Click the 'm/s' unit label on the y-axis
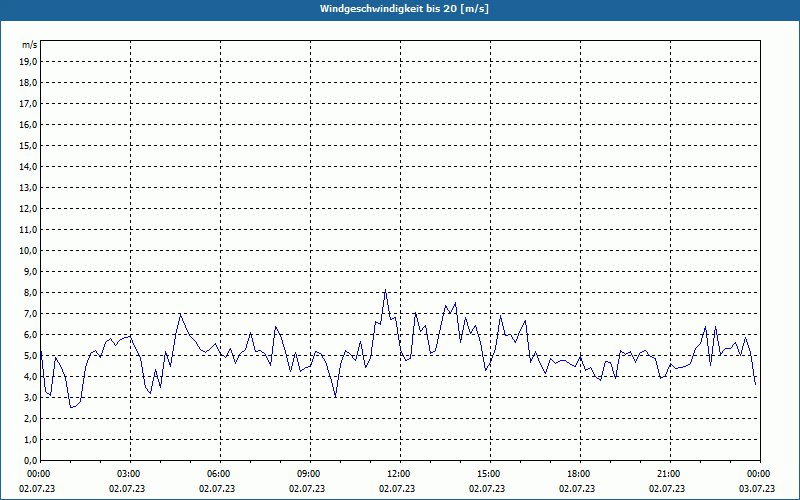Image resolution: width=800 pixels, height=500 pixels. pos(30,45)
